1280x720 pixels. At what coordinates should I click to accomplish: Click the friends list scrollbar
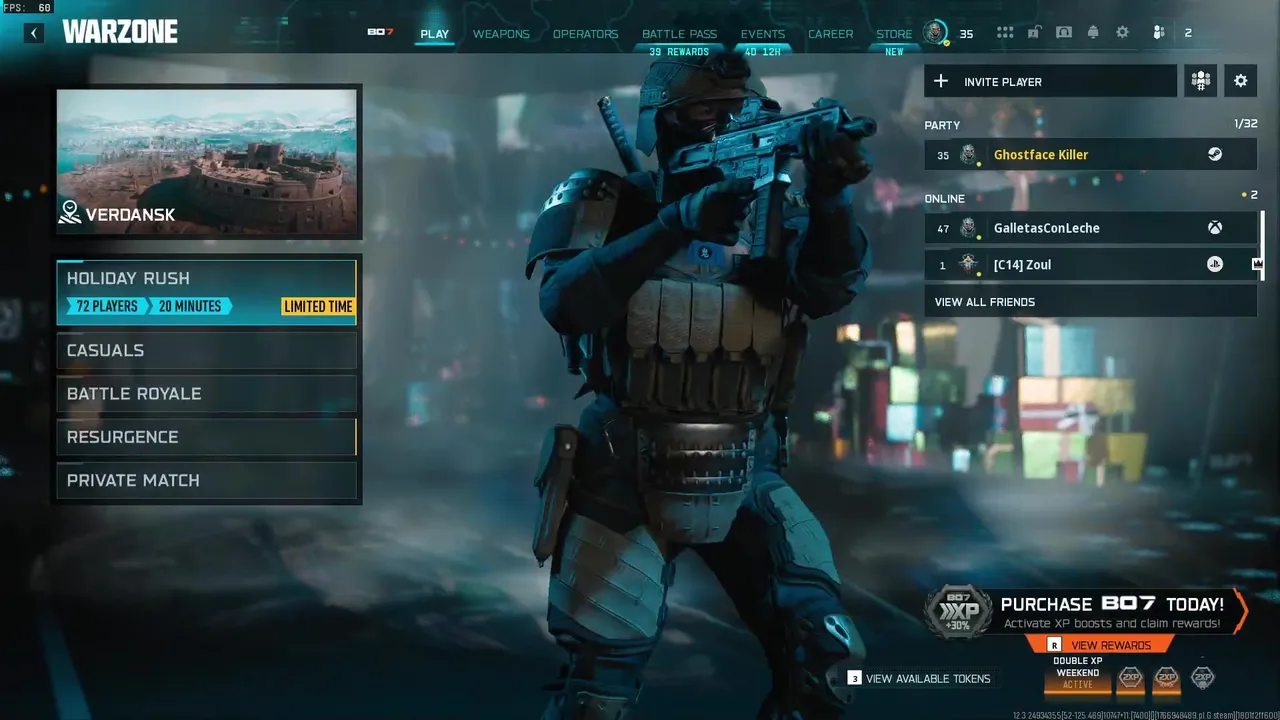click(1261, 245)
